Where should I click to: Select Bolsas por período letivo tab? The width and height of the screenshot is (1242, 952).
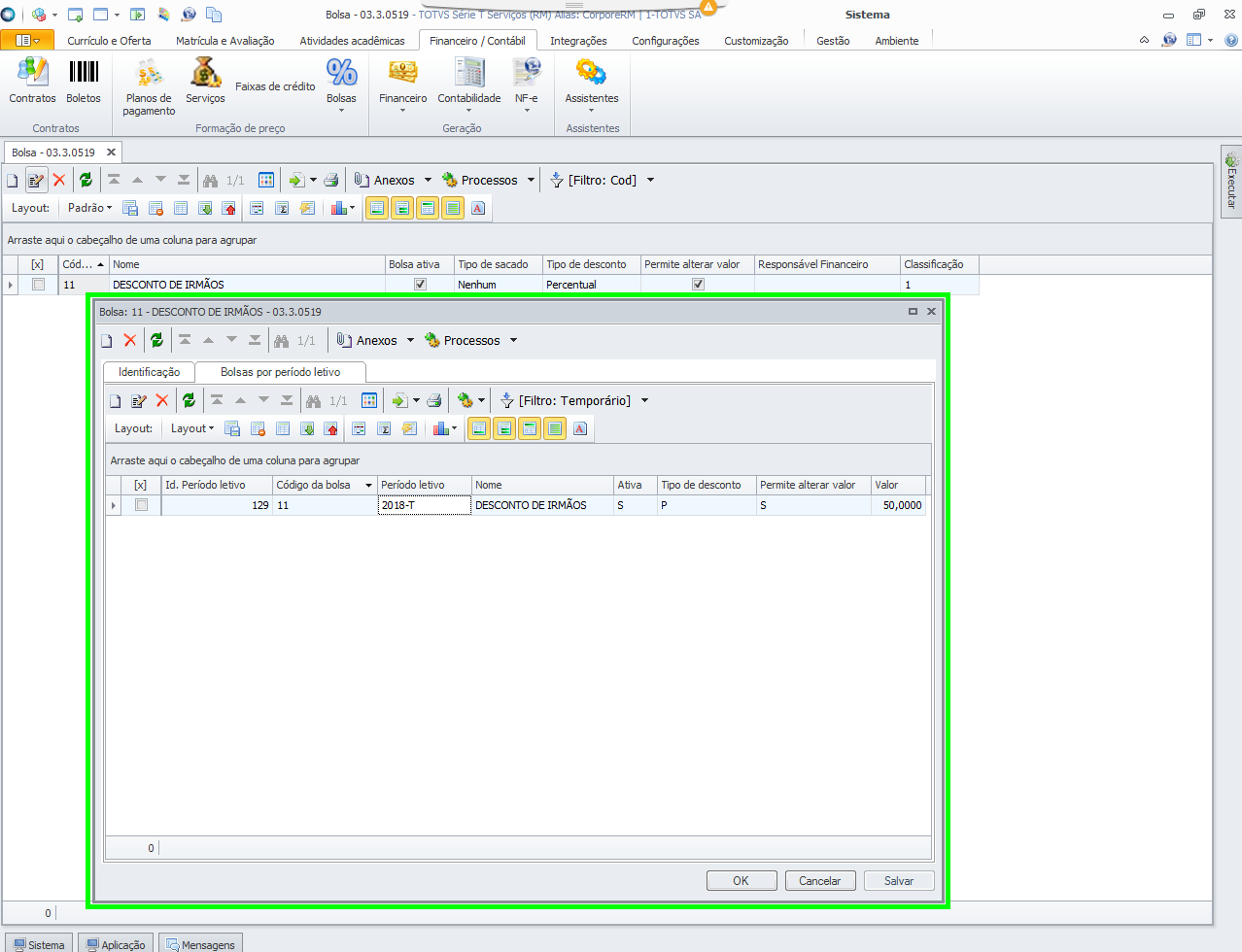pyautogui.click(x=280, y=372)
